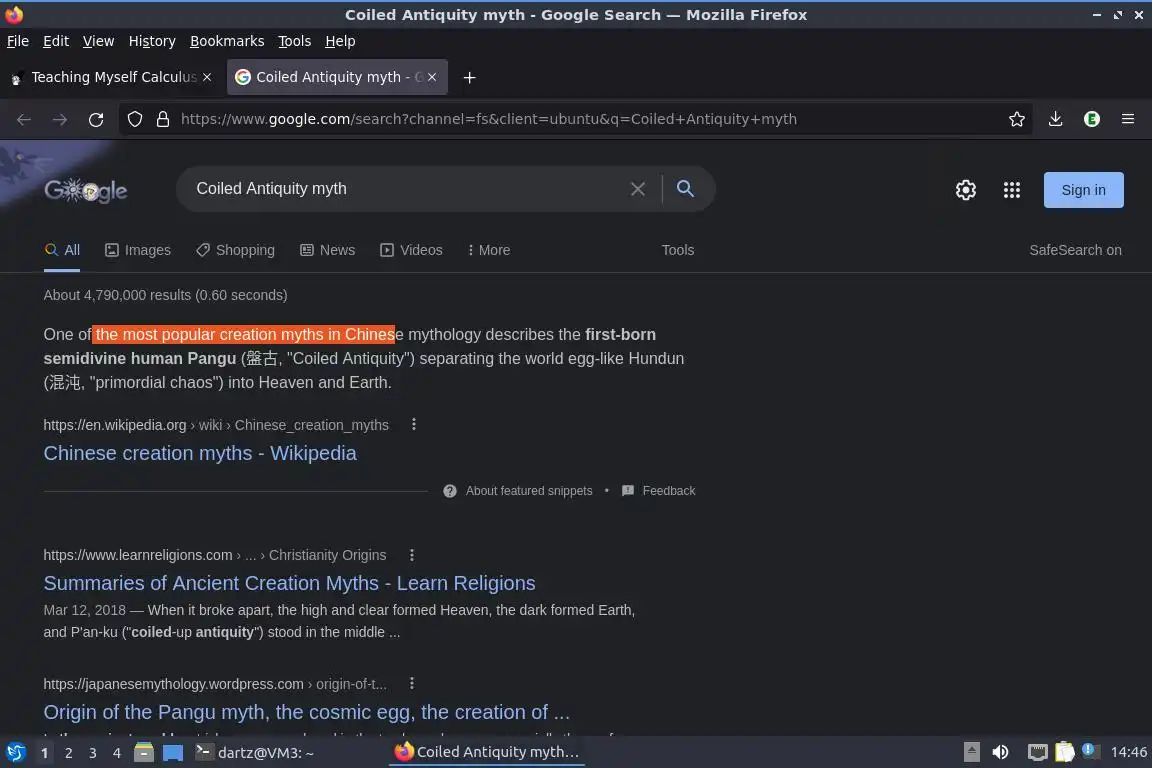Close the Coiled Antiquity myth tab

pos(432,76)
